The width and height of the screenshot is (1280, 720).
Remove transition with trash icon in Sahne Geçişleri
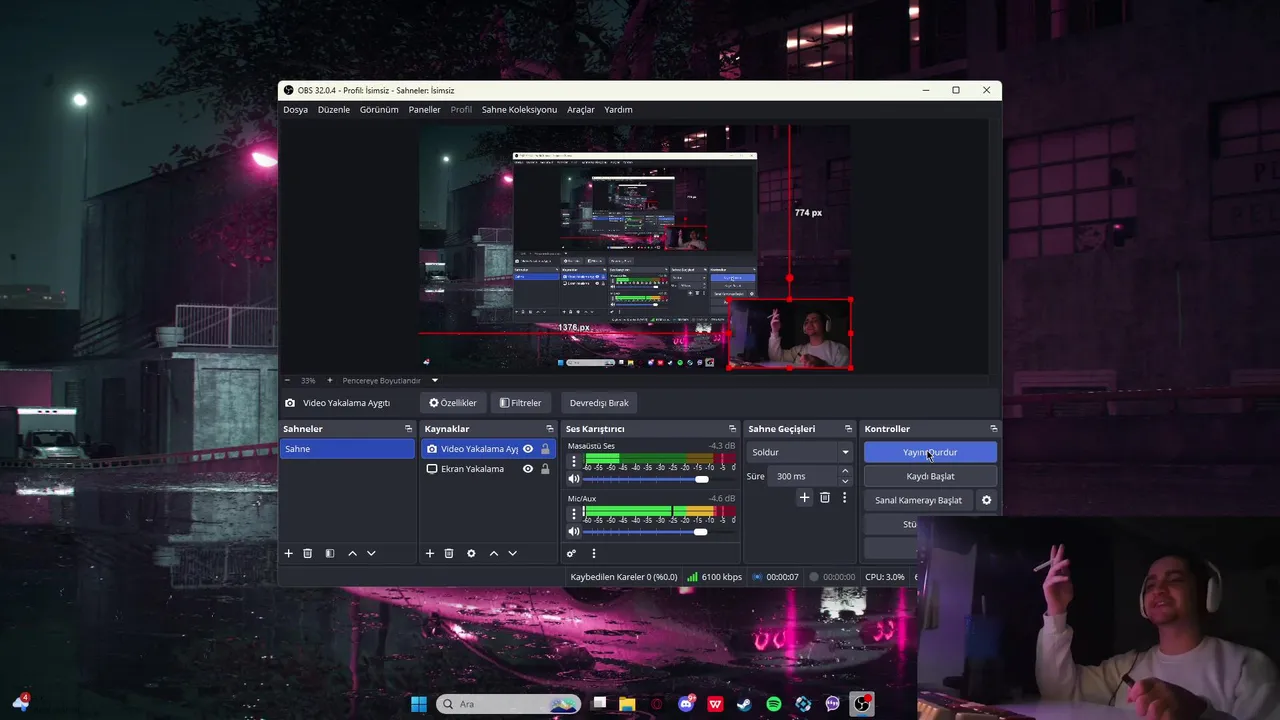click(x=824, y=497)
